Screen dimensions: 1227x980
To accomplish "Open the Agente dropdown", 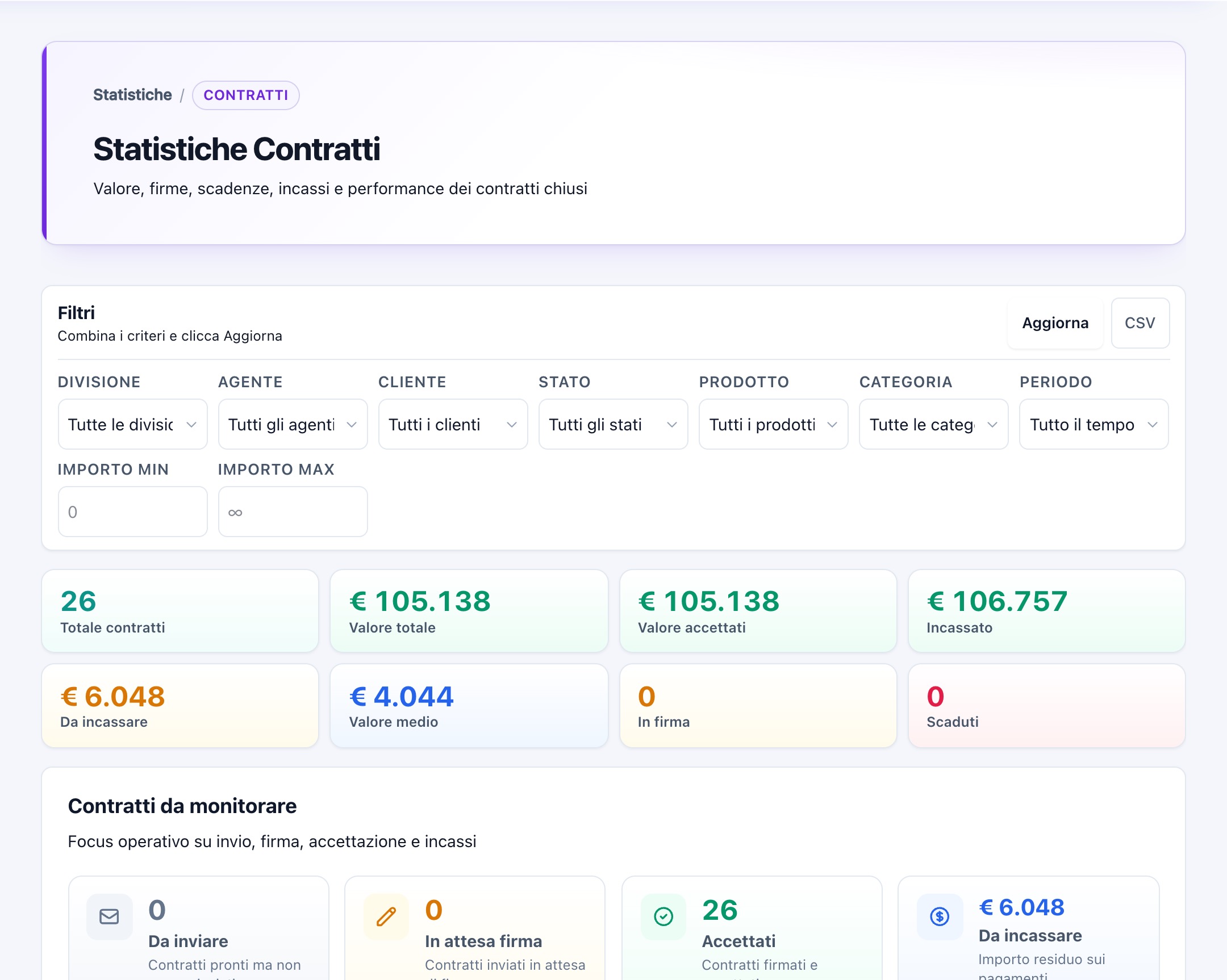I will [x=293, y=424].
